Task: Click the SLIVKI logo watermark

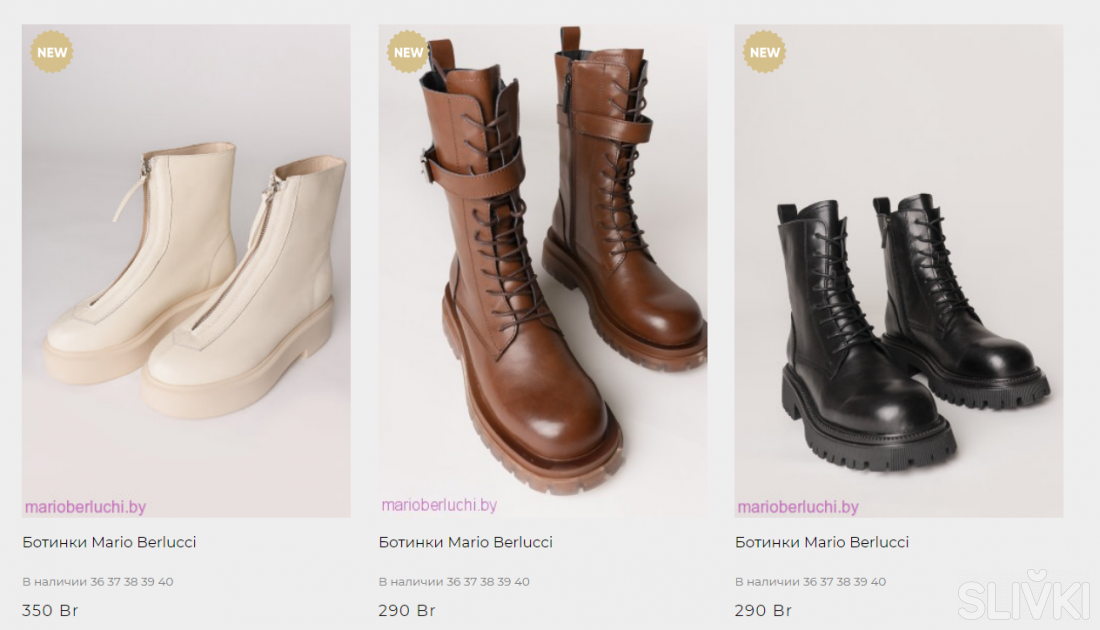Action: (1022, 597)
